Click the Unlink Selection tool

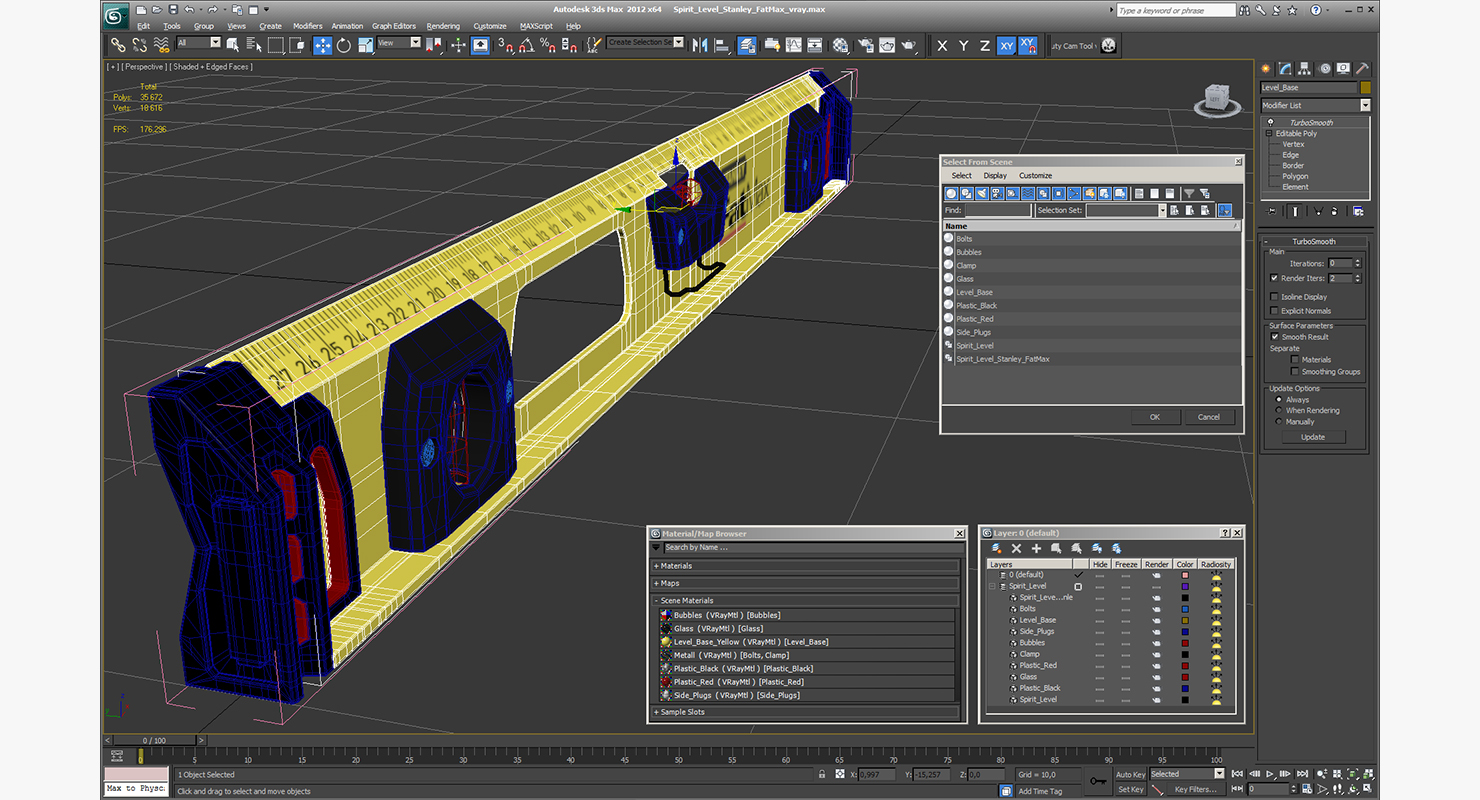click(x=139, y=45)
